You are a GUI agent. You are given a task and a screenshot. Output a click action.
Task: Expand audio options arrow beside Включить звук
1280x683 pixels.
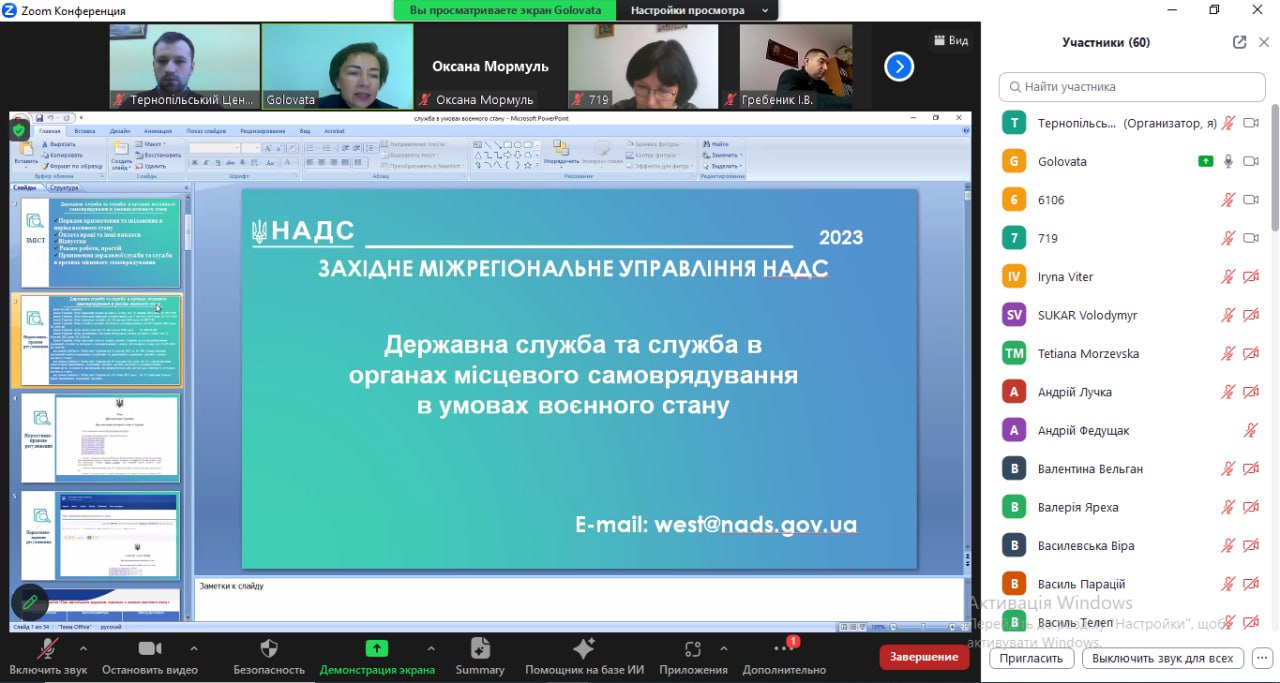coord(83,648)
